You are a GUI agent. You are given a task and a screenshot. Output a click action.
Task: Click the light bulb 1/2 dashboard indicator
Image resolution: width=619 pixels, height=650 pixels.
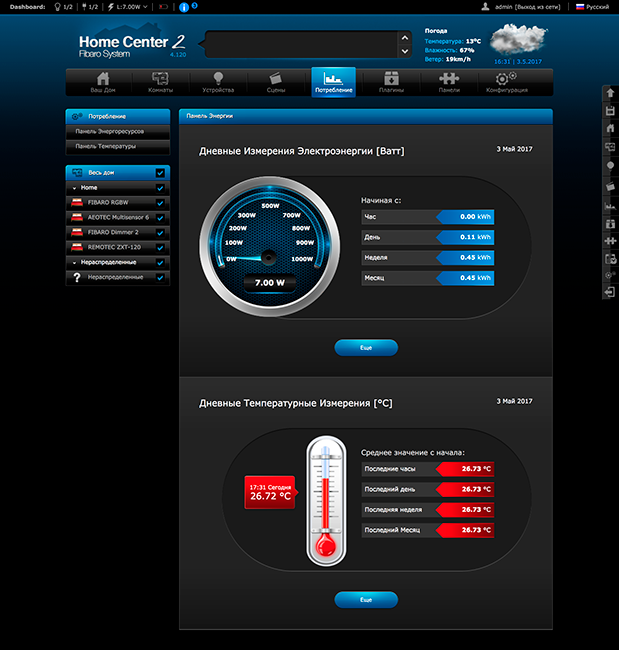click(63, 7)
